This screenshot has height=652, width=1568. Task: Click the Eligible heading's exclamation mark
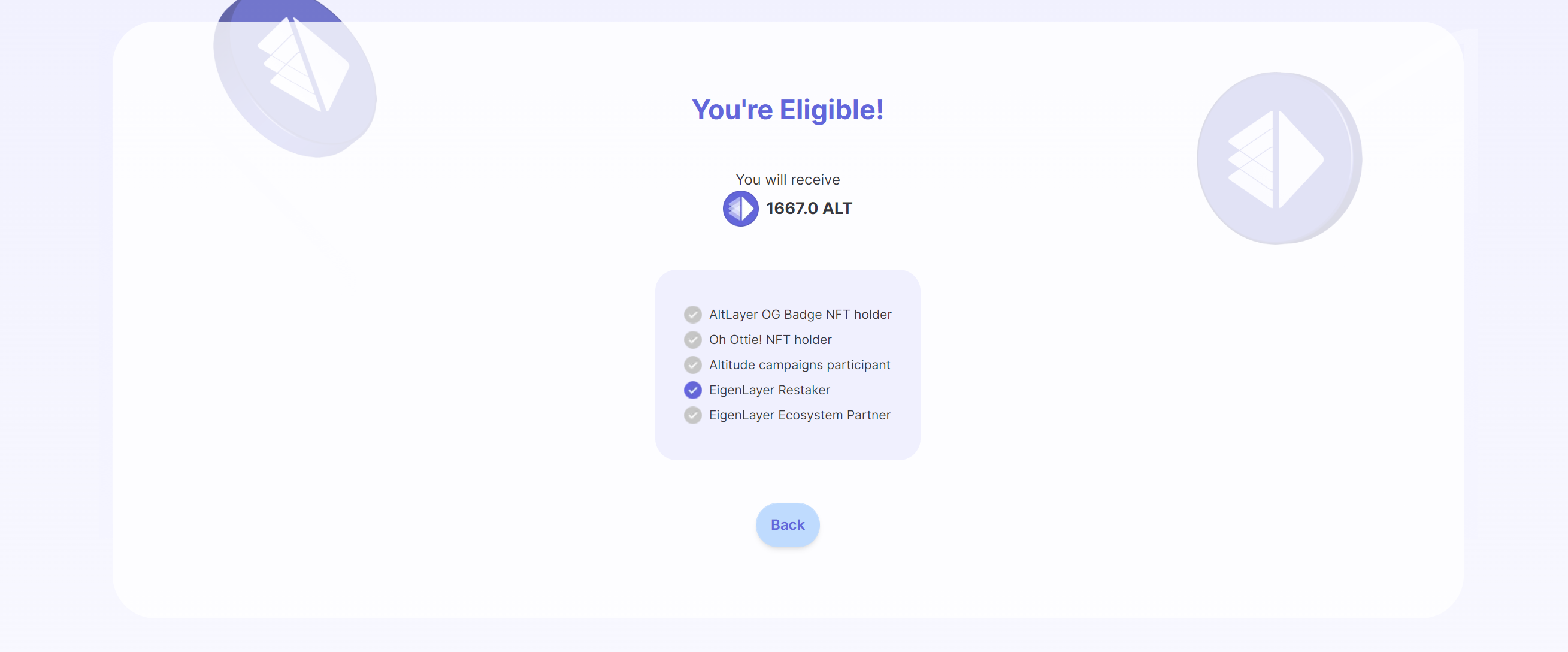(x=879, y=110)
